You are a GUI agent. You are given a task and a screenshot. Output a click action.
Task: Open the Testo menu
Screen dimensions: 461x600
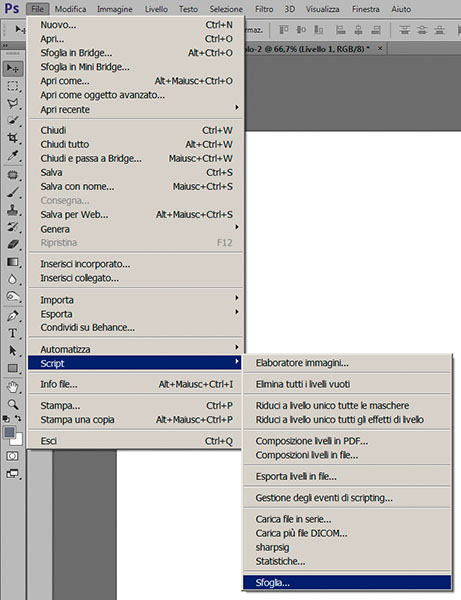(x=188, y=9)
